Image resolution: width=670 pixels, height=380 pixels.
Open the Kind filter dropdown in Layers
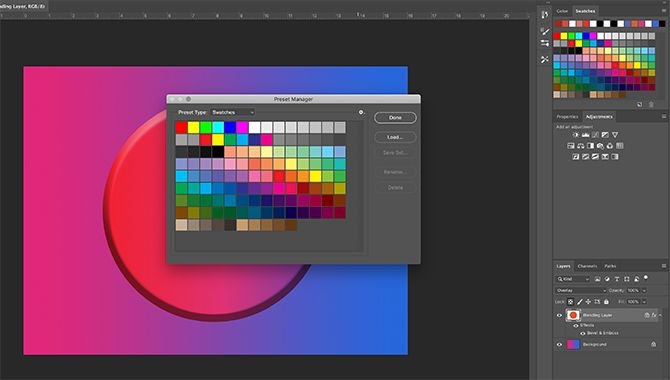point(573,279)
